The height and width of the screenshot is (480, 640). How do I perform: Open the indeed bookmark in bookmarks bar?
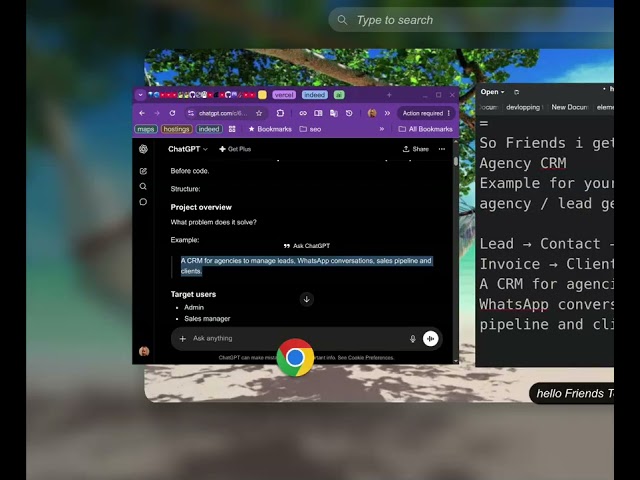pyautogui.click(x=209, y=129)
